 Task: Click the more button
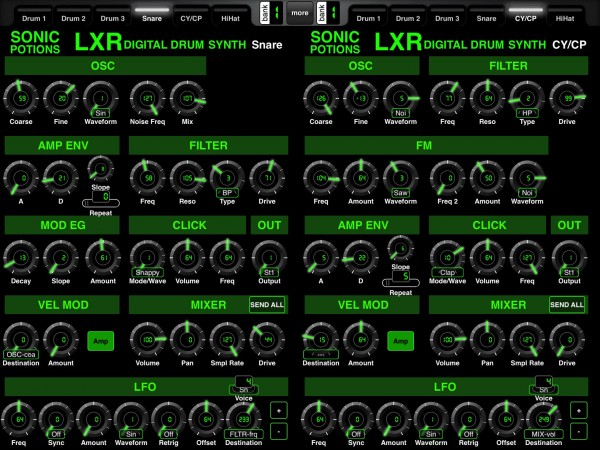click(x=300, y=13)
